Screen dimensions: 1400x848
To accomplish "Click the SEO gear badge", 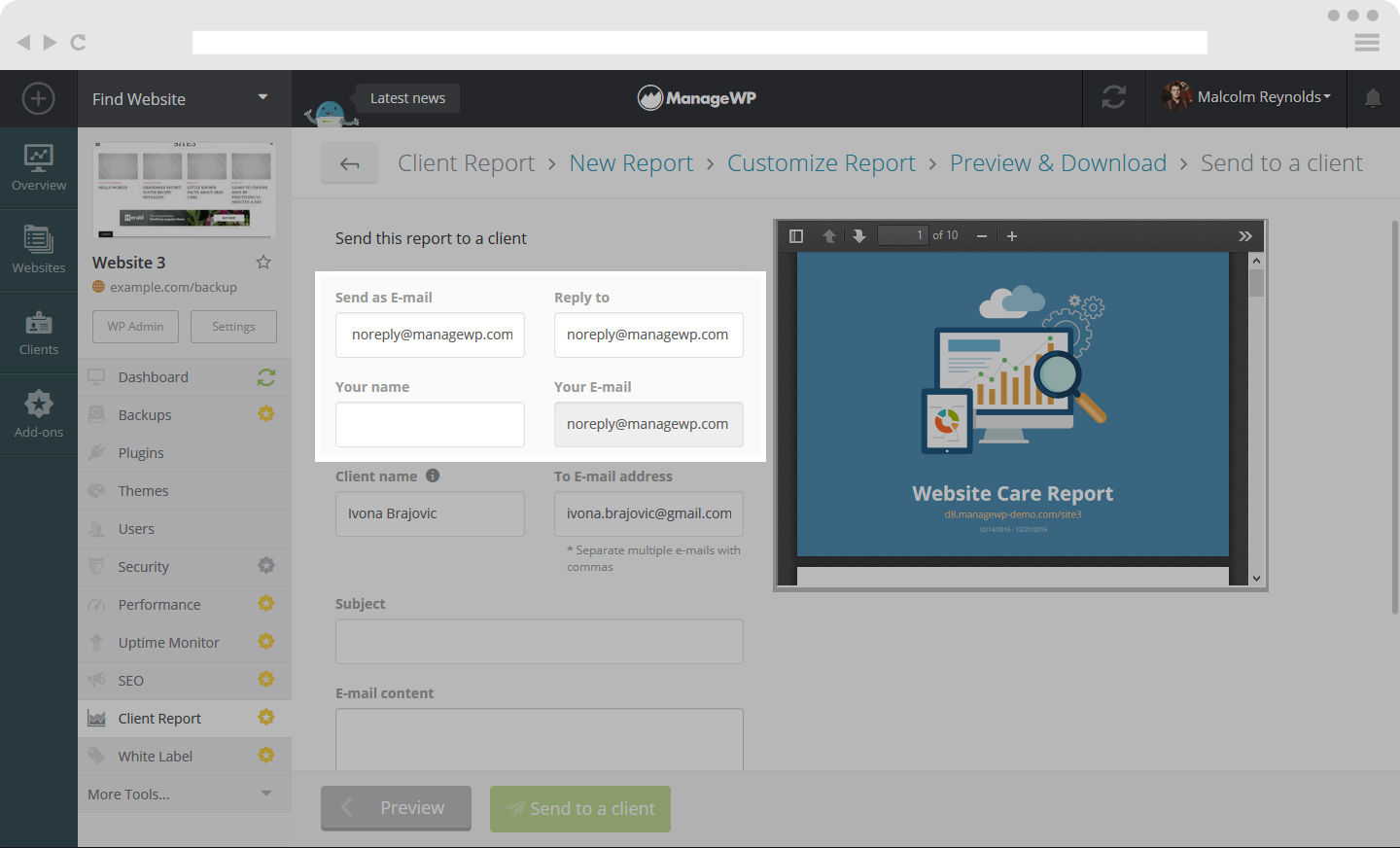I will coord(266,680).
